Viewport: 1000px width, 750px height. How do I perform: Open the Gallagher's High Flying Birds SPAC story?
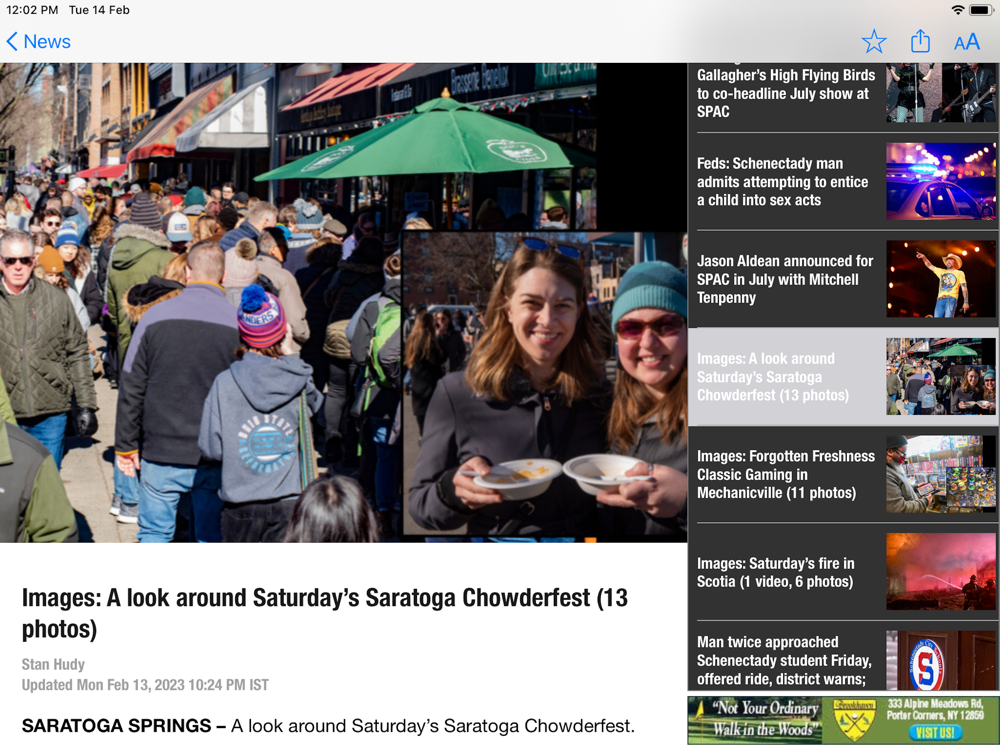coord(843,94)
